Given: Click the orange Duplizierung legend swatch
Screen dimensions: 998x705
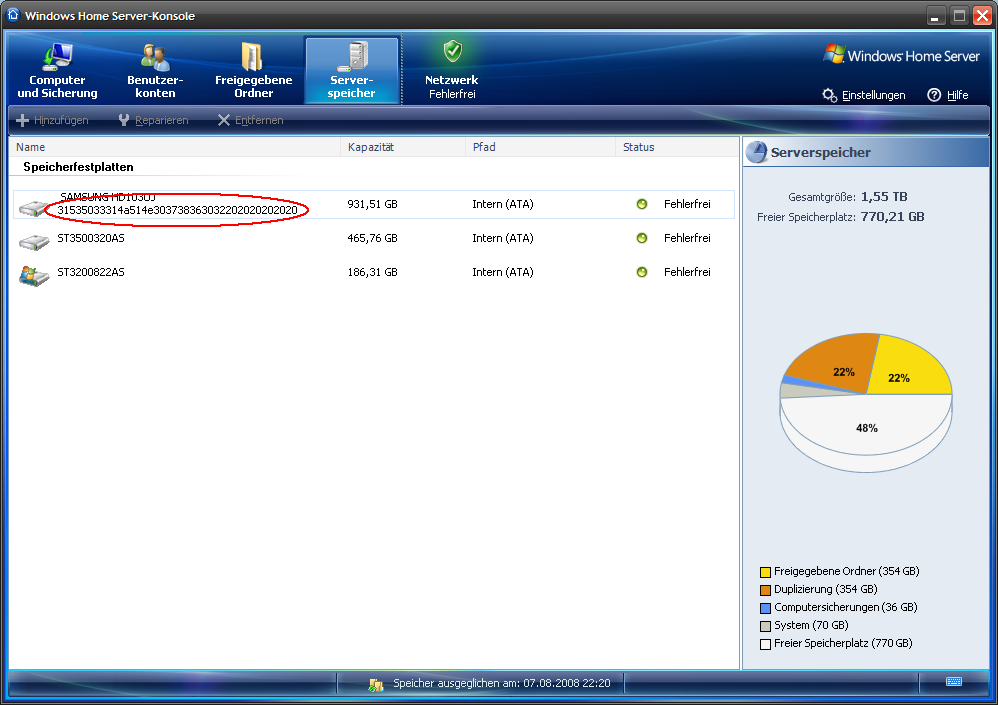Looking at the screenshot, I should (x=765, y=590).
